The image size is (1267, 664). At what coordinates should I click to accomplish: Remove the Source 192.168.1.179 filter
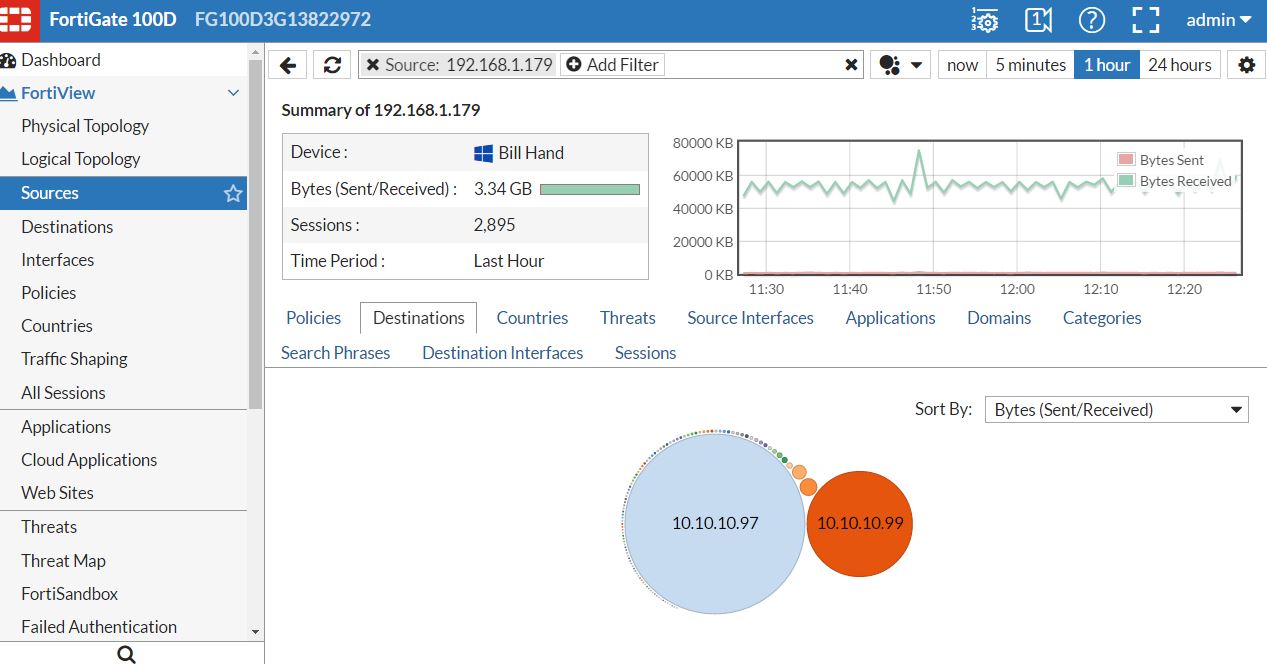[x=372, y=65]
